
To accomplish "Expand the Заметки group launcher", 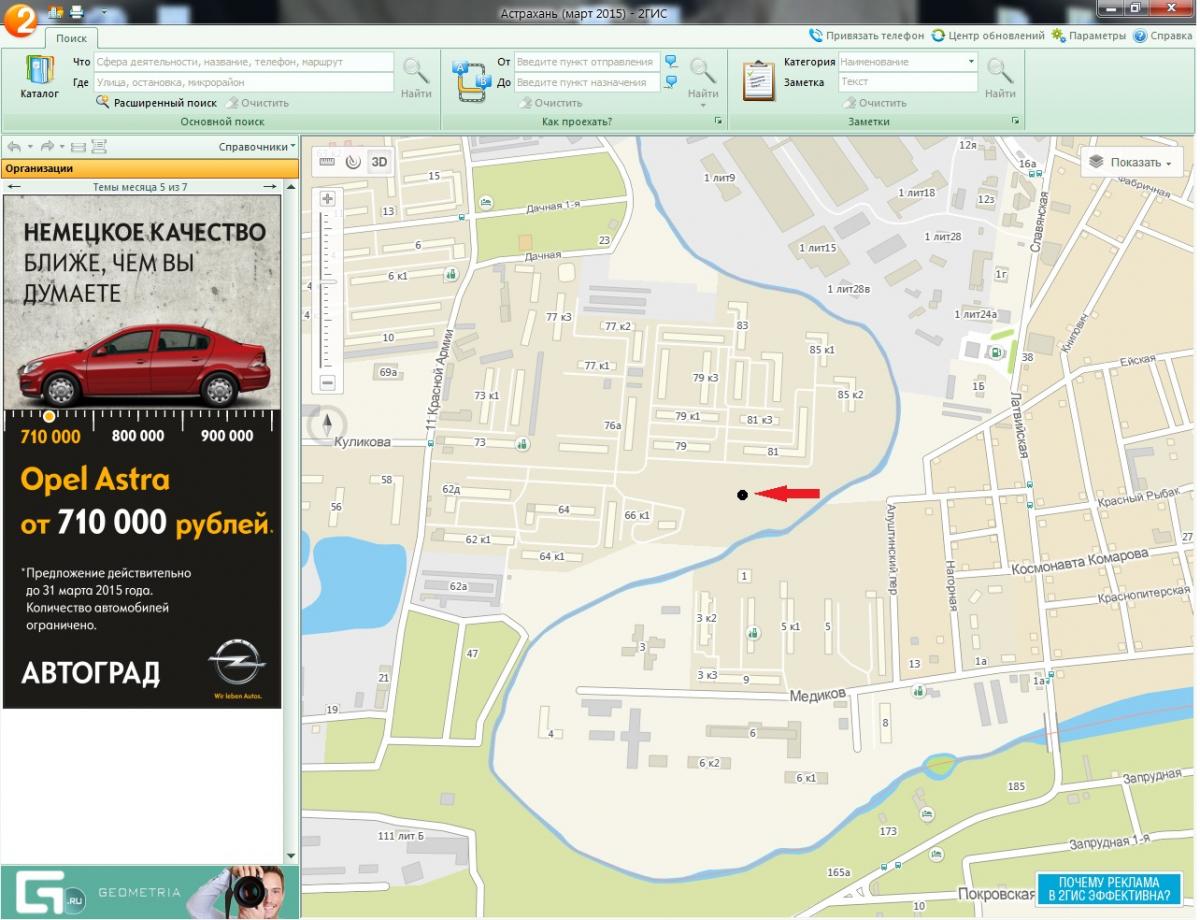I will (1015, 121).
